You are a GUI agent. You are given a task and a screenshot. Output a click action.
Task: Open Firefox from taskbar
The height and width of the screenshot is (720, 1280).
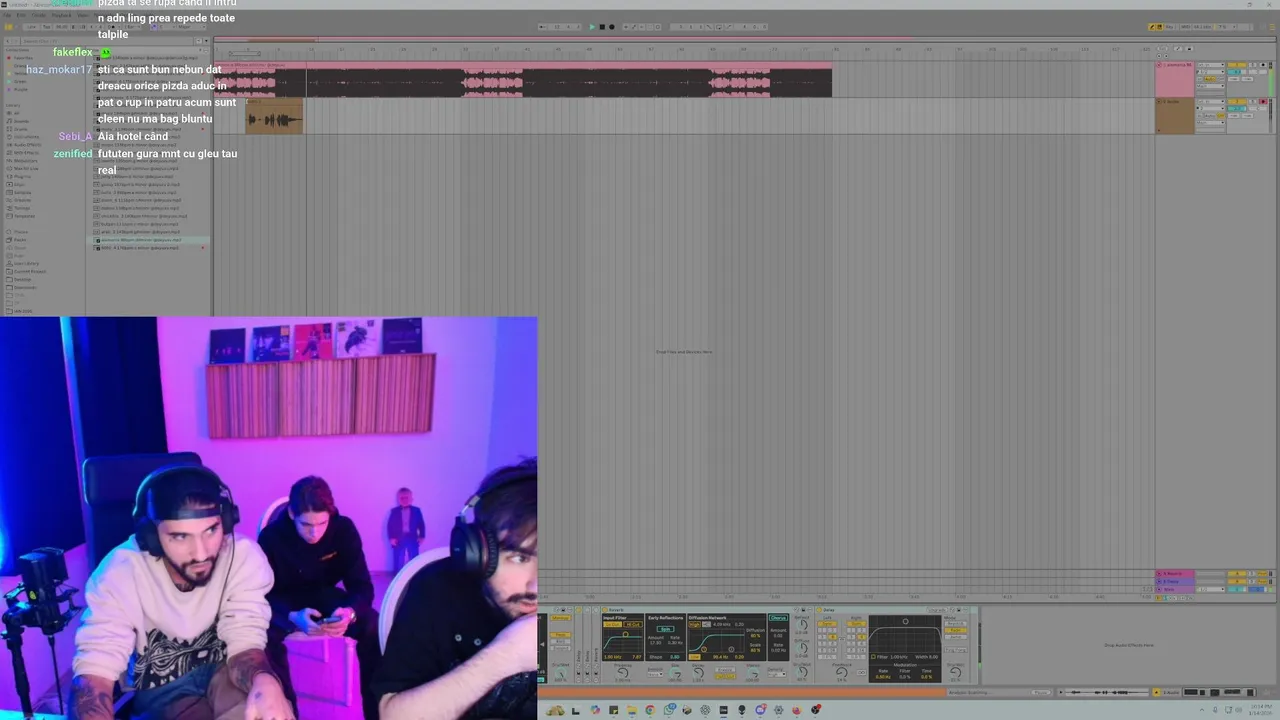[797, 710]
